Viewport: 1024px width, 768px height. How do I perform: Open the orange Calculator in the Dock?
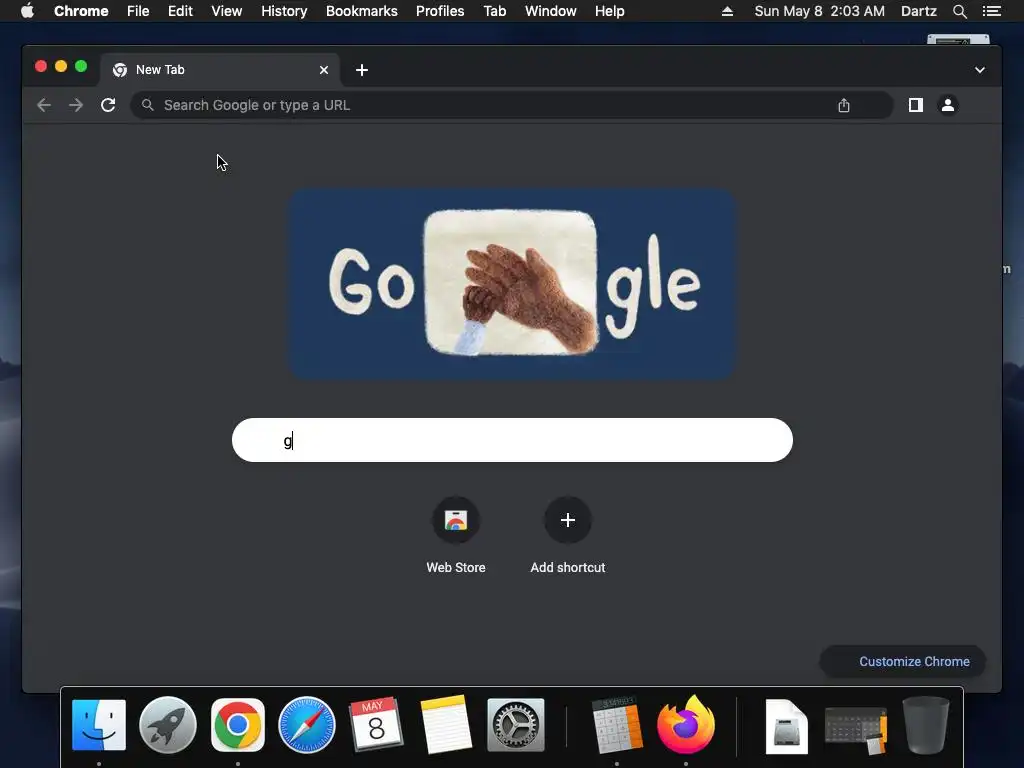(x=616, y=725)
